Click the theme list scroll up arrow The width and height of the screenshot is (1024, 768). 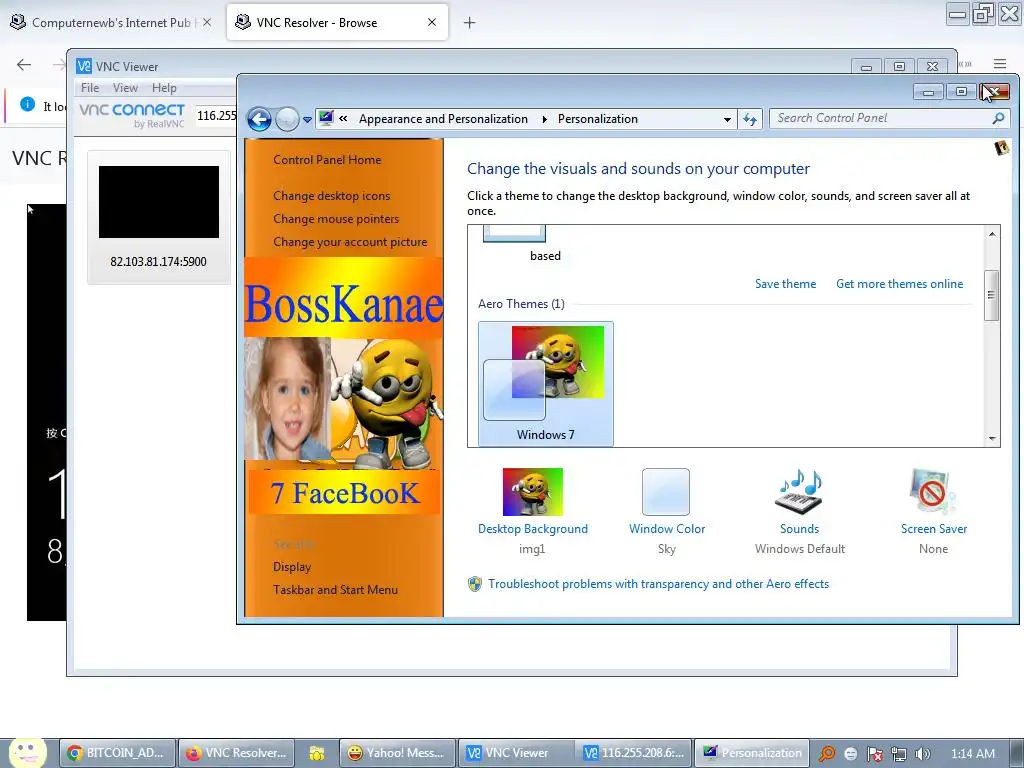(992, 234)
